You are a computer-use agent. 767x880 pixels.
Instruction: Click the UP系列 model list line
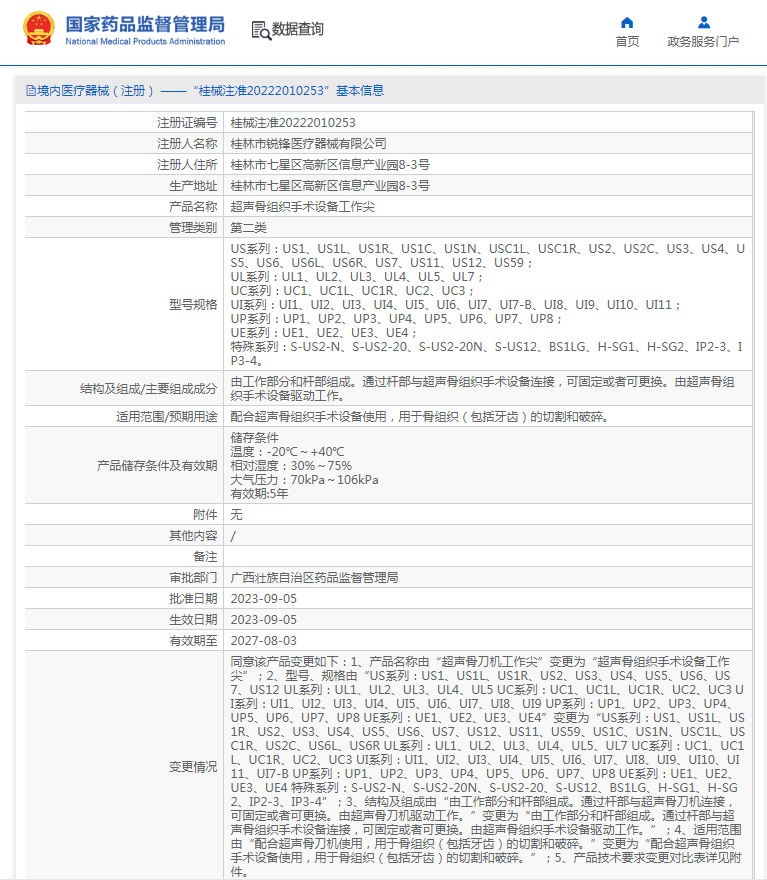point(396,319)
